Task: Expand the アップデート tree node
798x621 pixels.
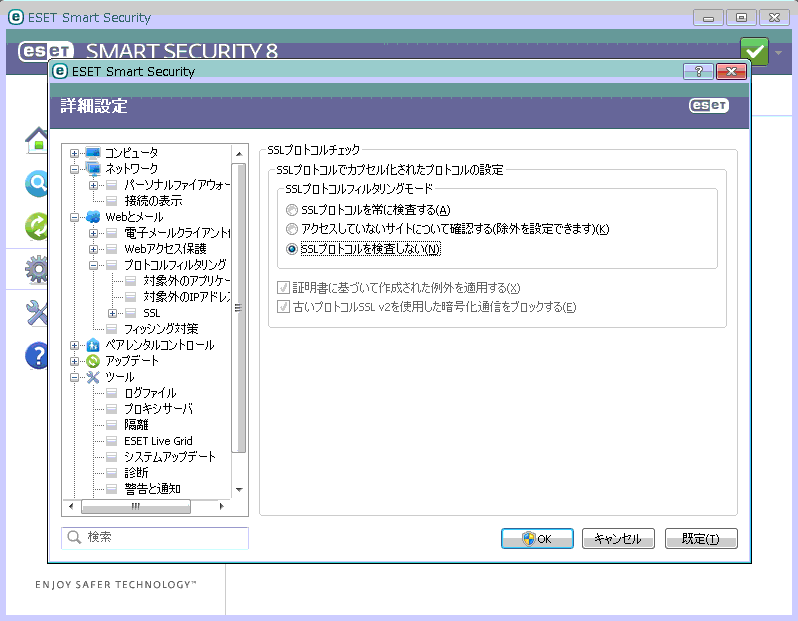Action: (x=74, y=361)
